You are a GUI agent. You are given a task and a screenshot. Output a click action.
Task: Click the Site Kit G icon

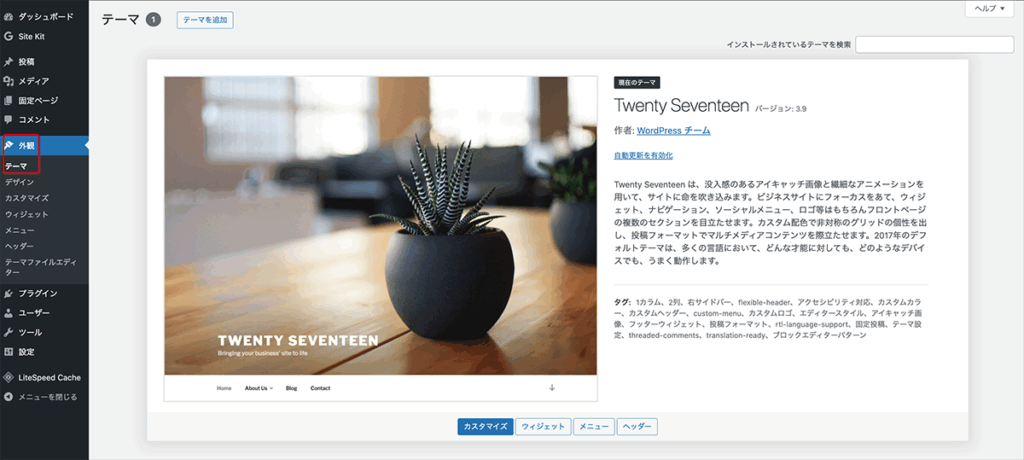pyautogui.click(x=9, y=37)
